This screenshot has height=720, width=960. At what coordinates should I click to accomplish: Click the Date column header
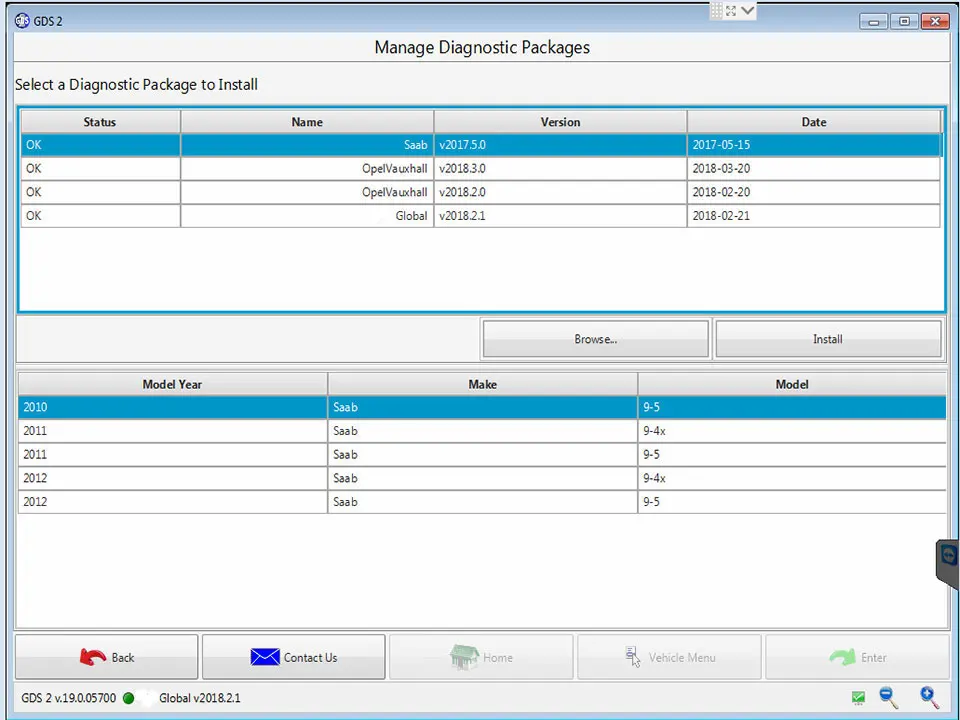point(814,122)
